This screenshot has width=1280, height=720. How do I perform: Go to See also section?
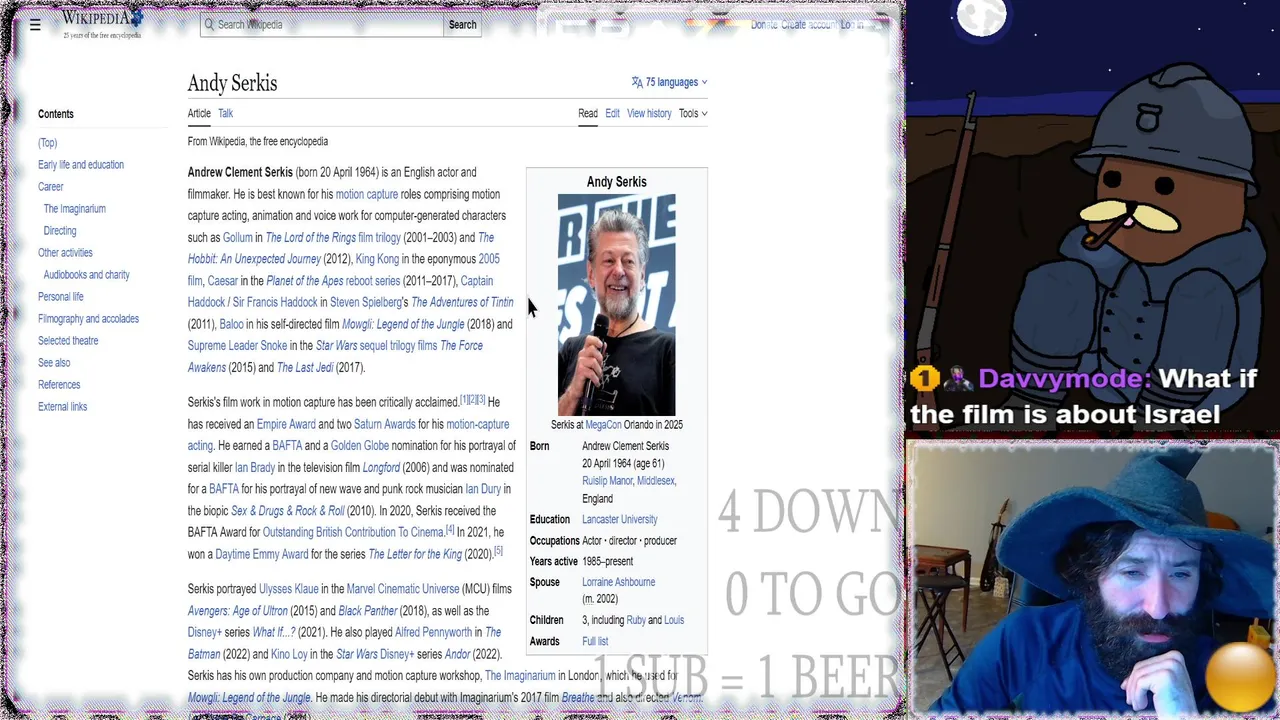pyautogui.click(x=54, y=363)
